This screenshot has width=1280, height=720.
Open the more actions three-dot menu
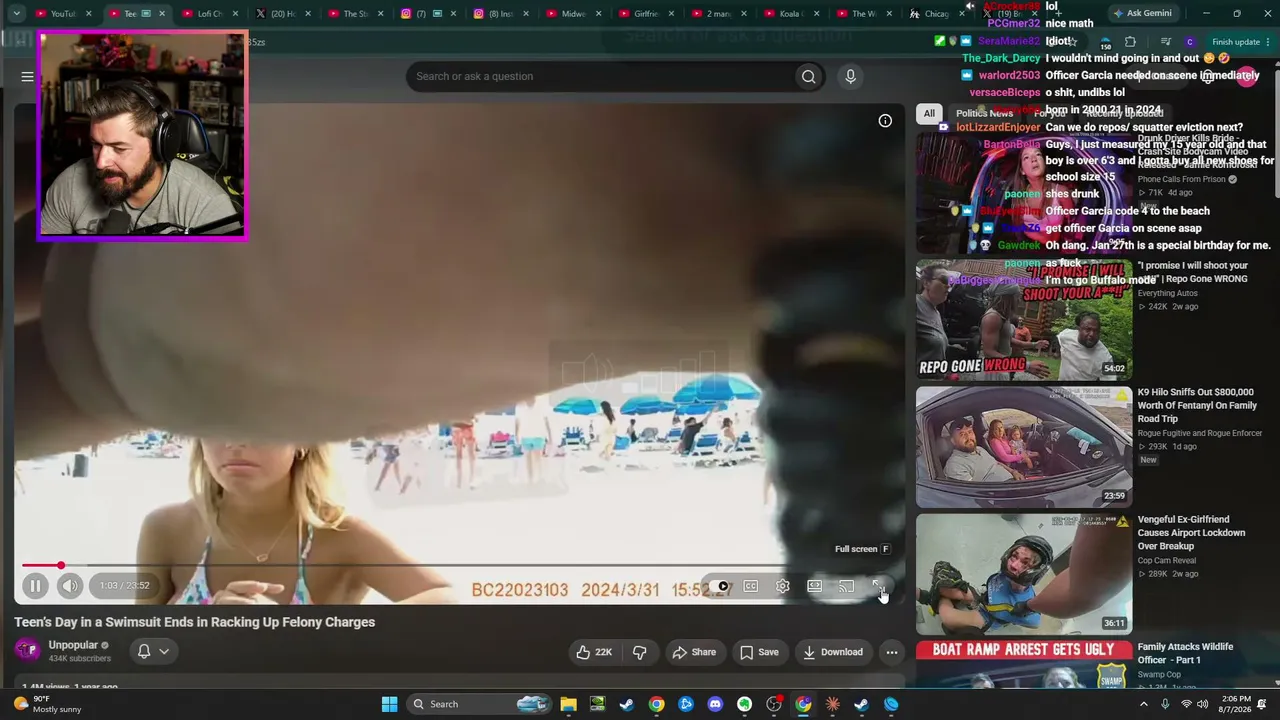tap(892, 652)
